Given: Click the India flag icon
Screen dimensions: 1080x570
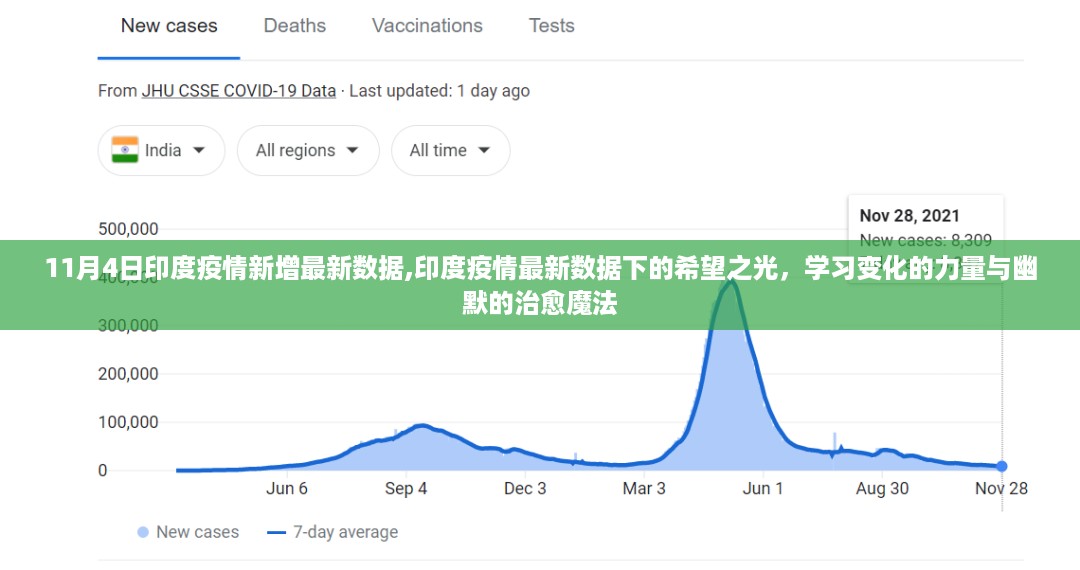Looking at the screenshot, I should pyautogui.click(x=125, y=150).
